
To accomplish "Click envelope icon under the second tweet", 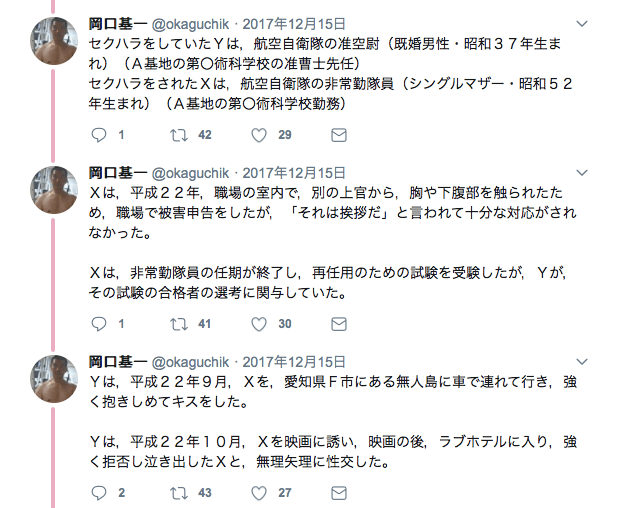I will (339, 324).
